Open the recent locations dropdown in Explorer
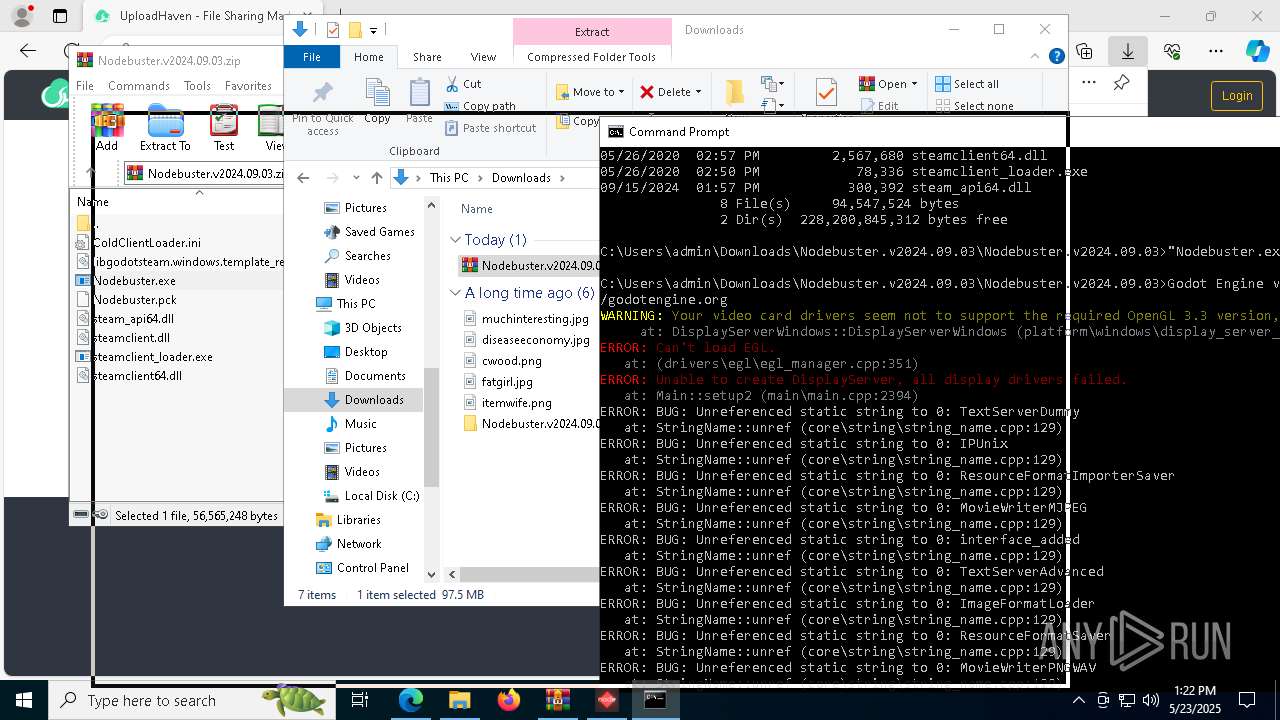The height and width of the screenshot is (720, 1280). coord(355,178)
